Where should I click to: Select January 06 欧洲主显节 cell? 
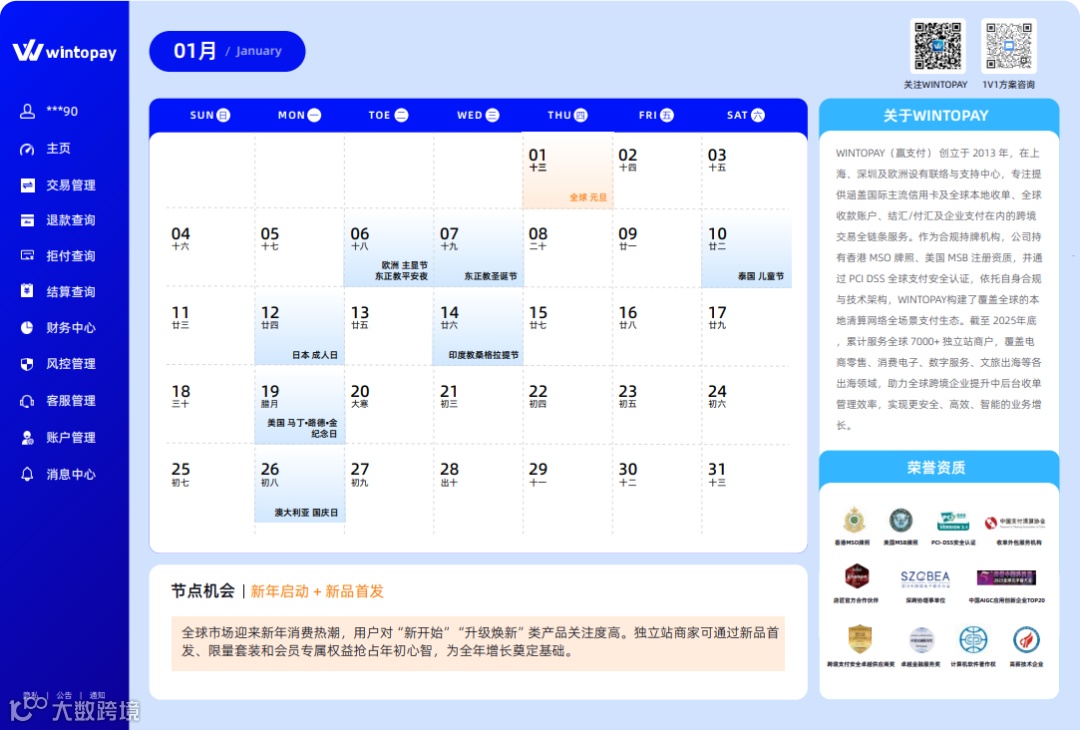pos(388,249)
